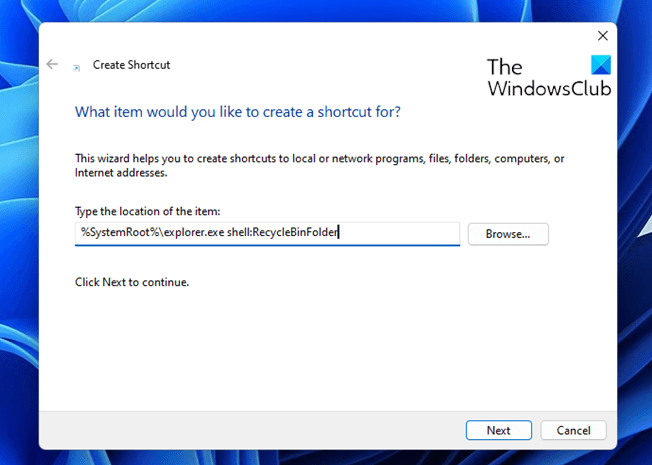The width and height of the screenshot is (652, 465).
Task: Click the "Click Next to continue" text
Action: (x=132, y=282)
